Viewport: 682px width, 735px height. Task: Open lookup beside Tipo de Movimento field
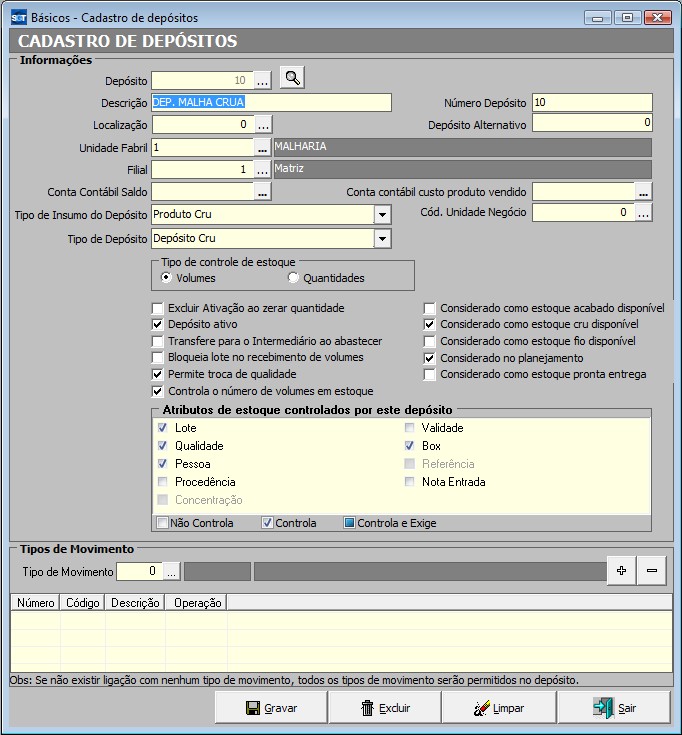171,572
